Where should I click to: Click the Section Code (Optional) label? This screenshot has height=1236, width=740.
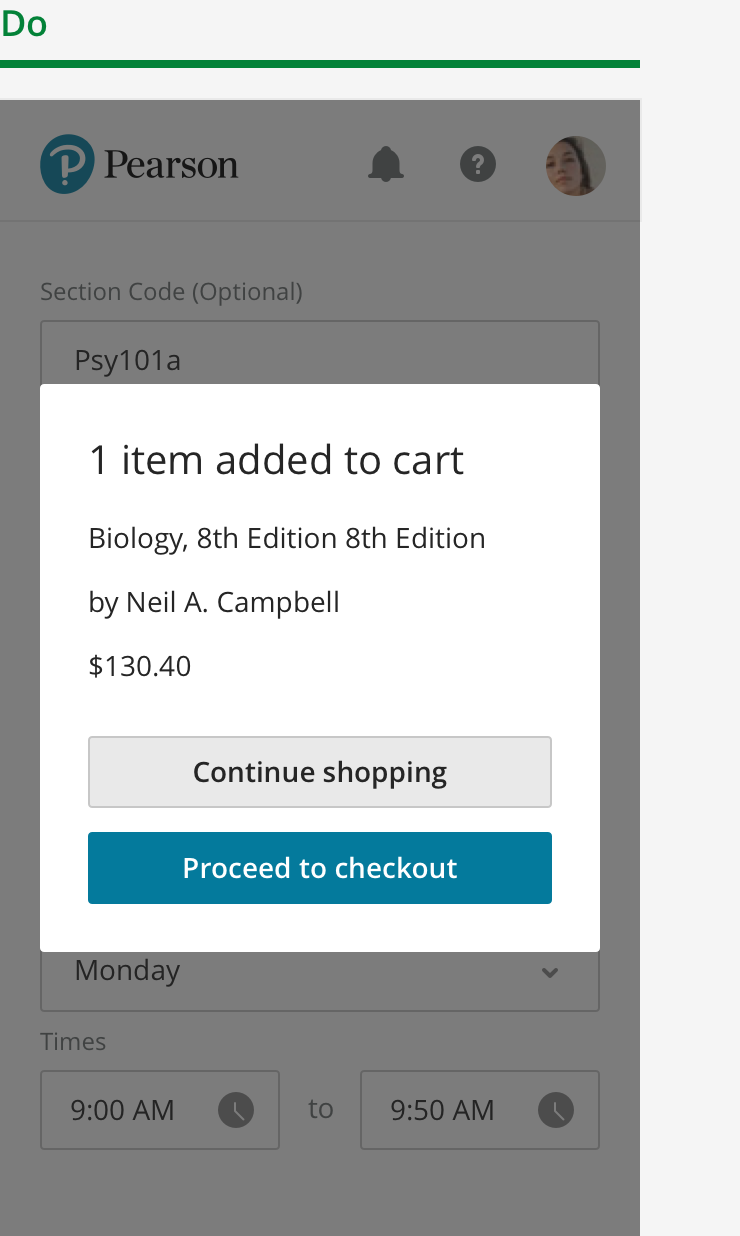tap(171, 291)
